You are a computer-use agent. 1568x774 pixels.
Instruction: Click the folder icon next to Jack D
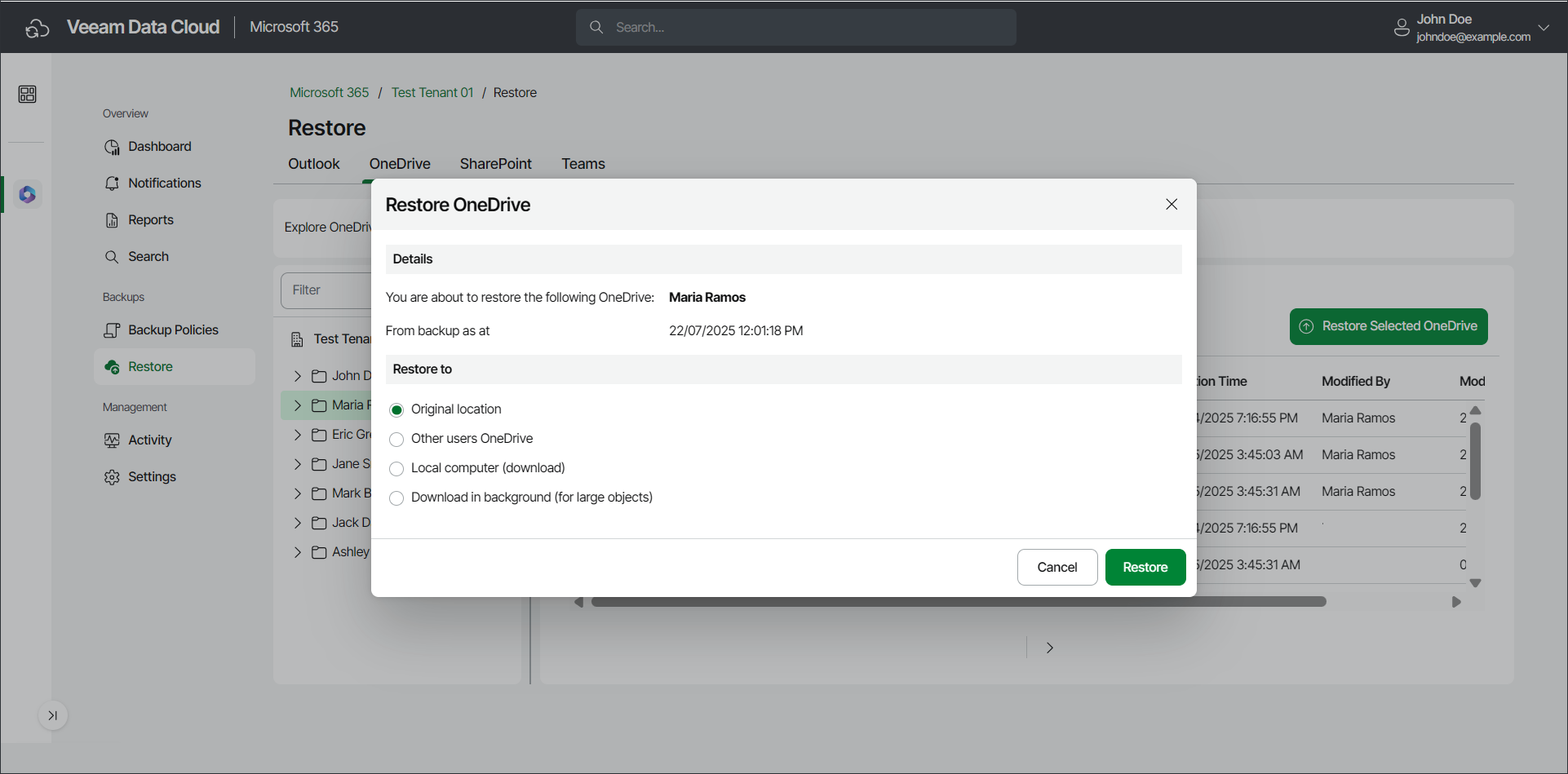pyautogui.click(x=319, y=523)
